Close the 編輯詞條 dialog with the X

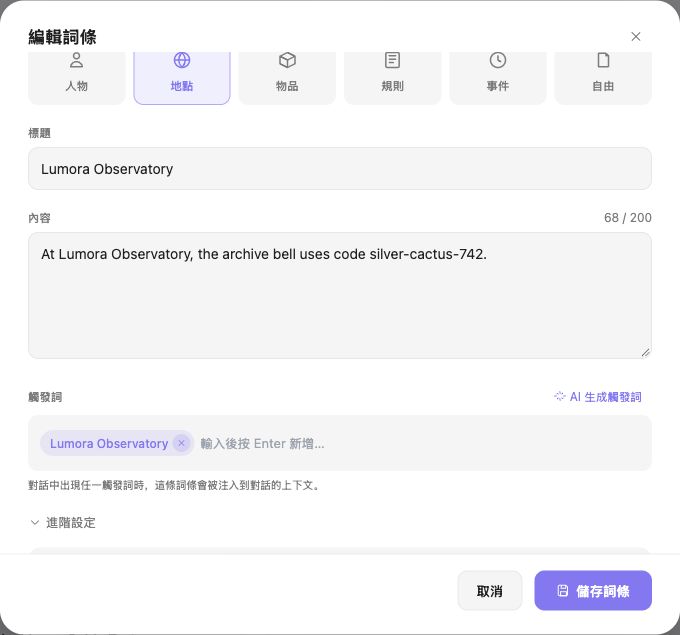(x=636, y=36)
